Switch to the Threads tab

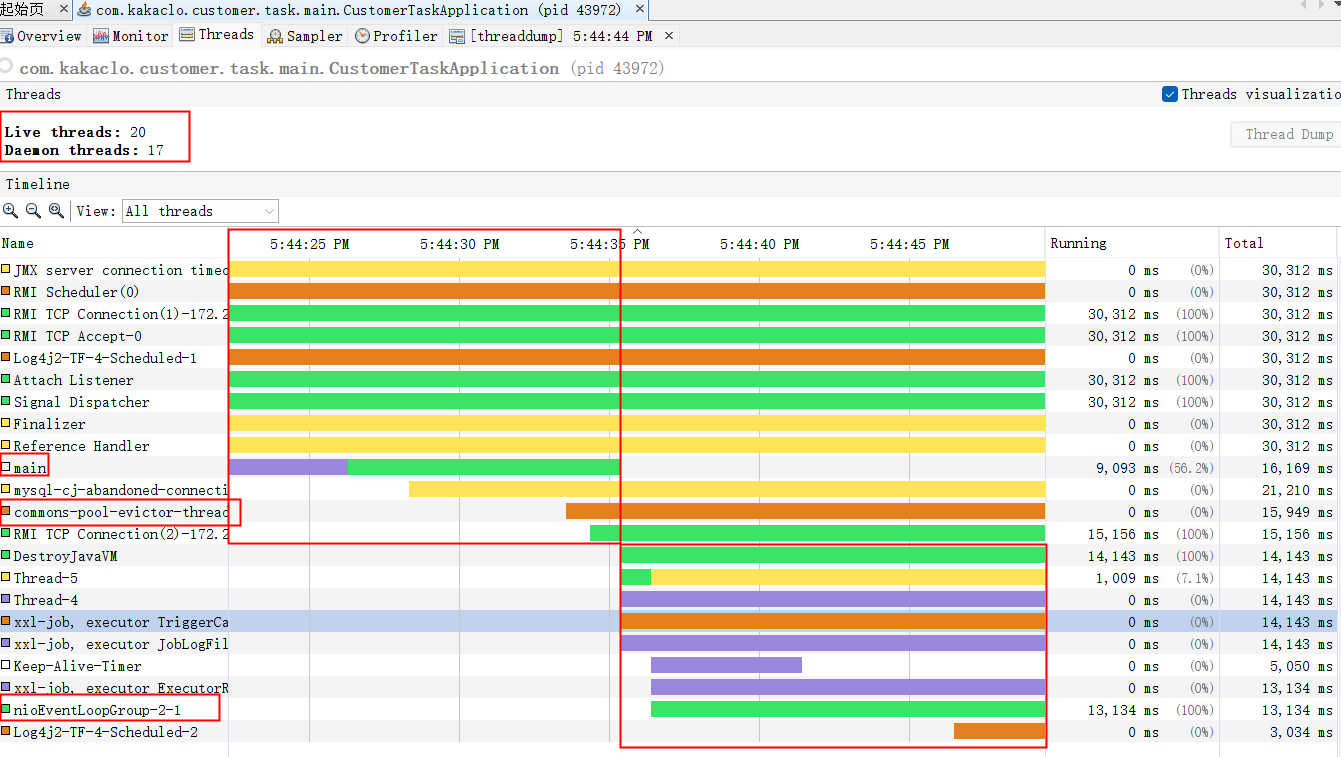click(216, 35)
